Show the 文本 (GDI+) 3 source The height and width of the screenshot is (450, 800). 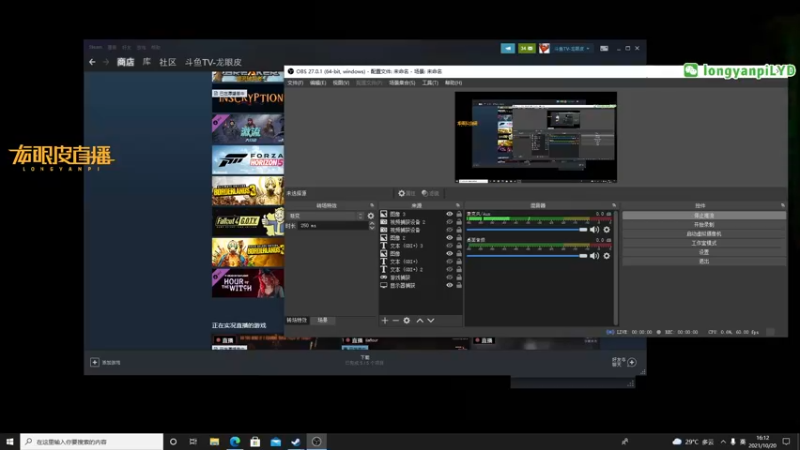click(449, 246)
